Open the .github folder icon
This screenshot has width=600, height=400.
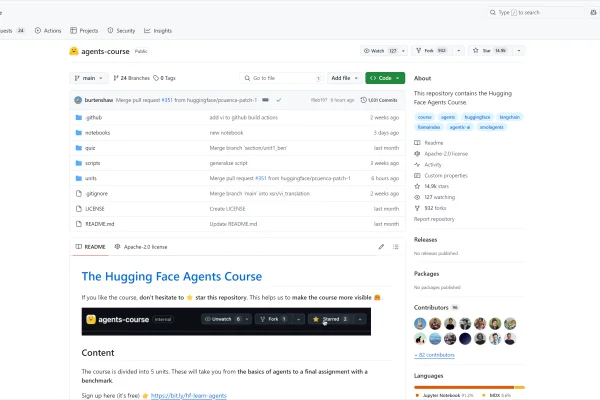(79, 118)
